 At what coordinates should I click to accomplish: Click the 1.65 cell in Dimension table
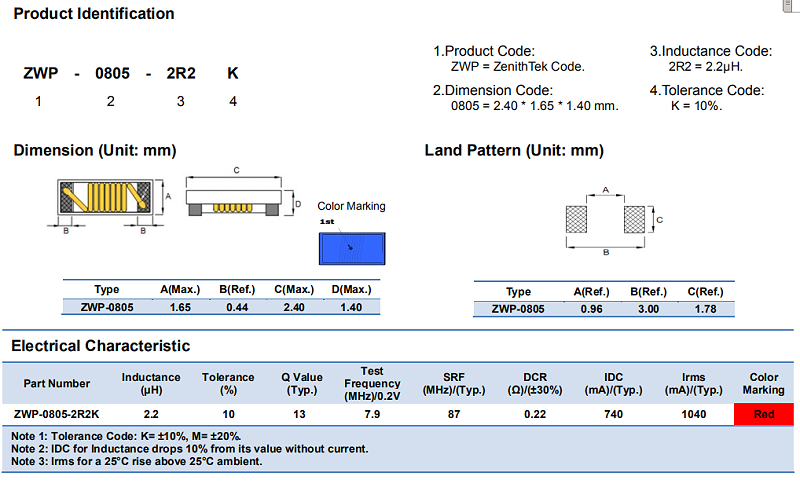180,307
